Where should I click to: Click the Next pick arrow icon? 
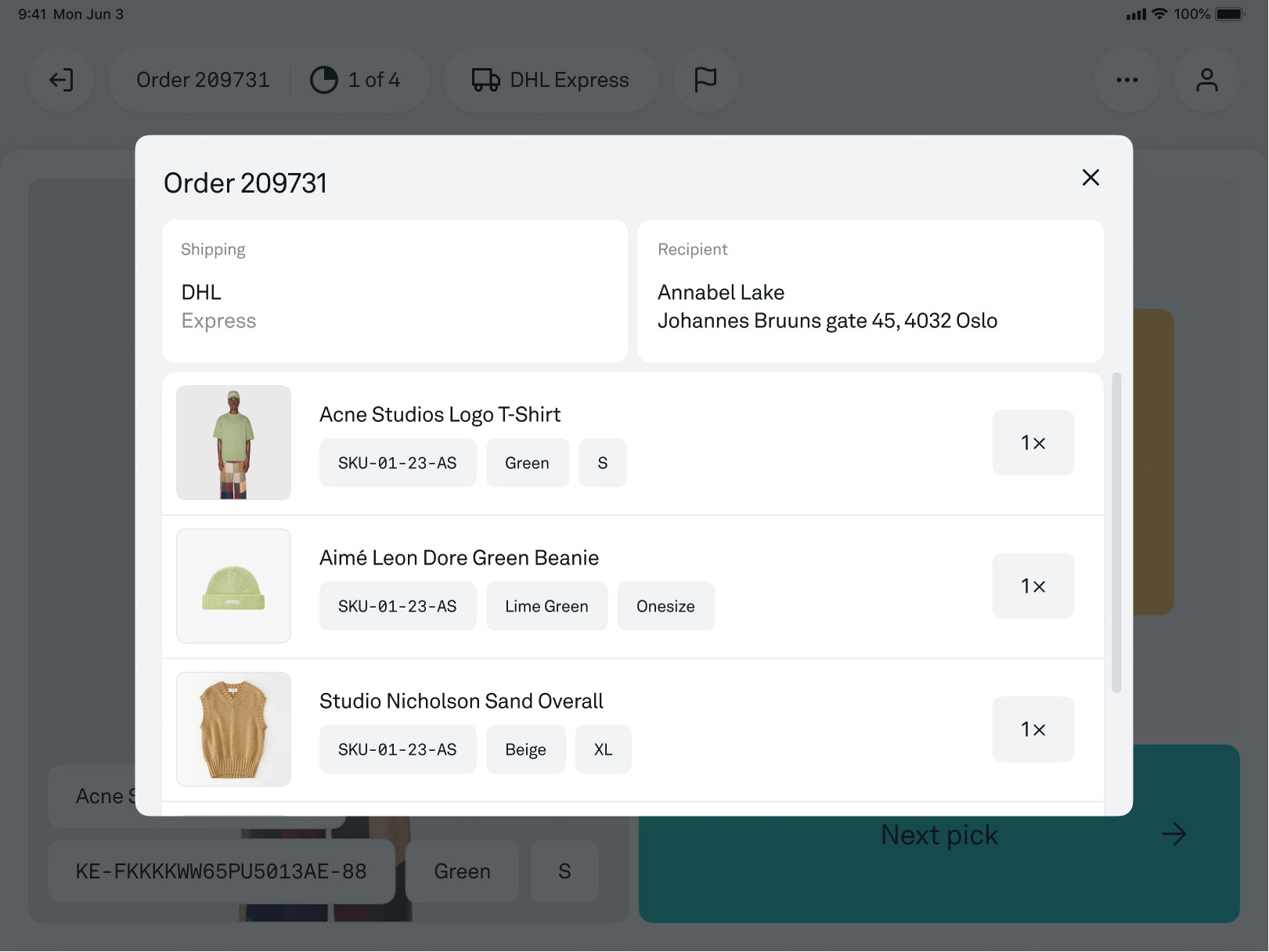pos(1173,835)
